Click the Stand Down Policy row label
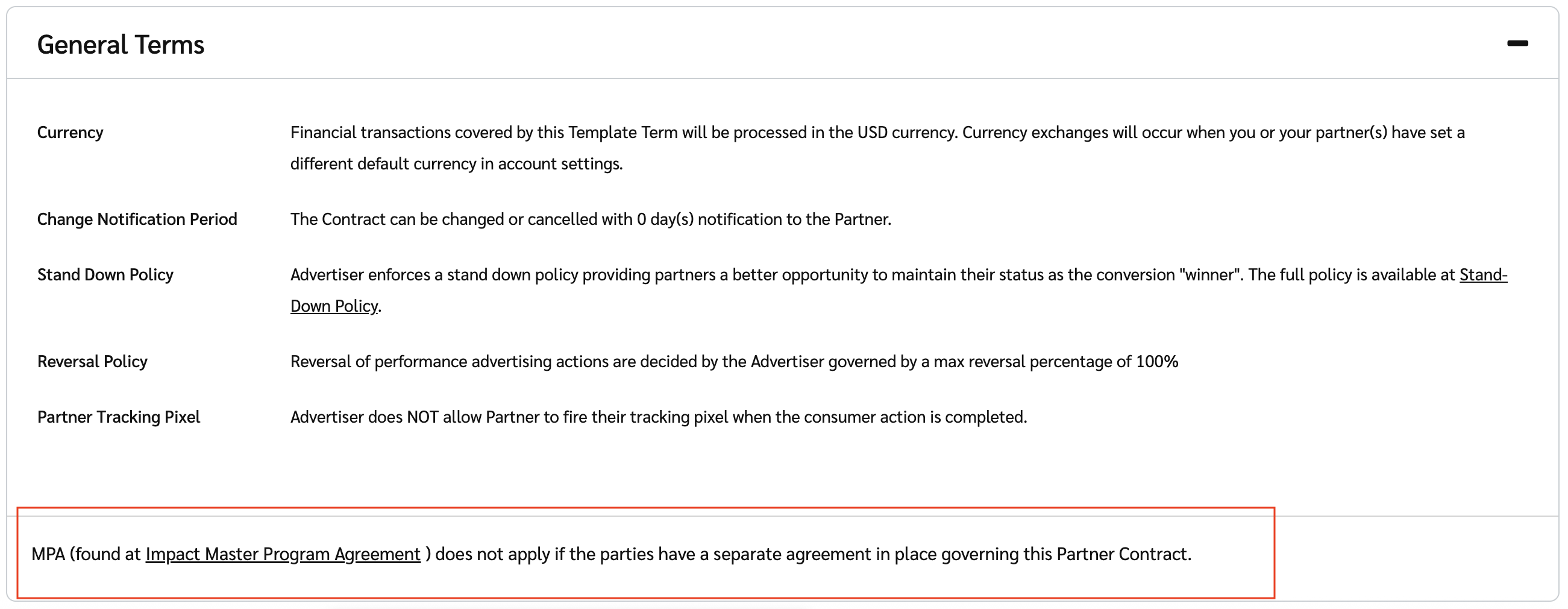This screenshot has height=609, width=1568. tap(105, 275)
